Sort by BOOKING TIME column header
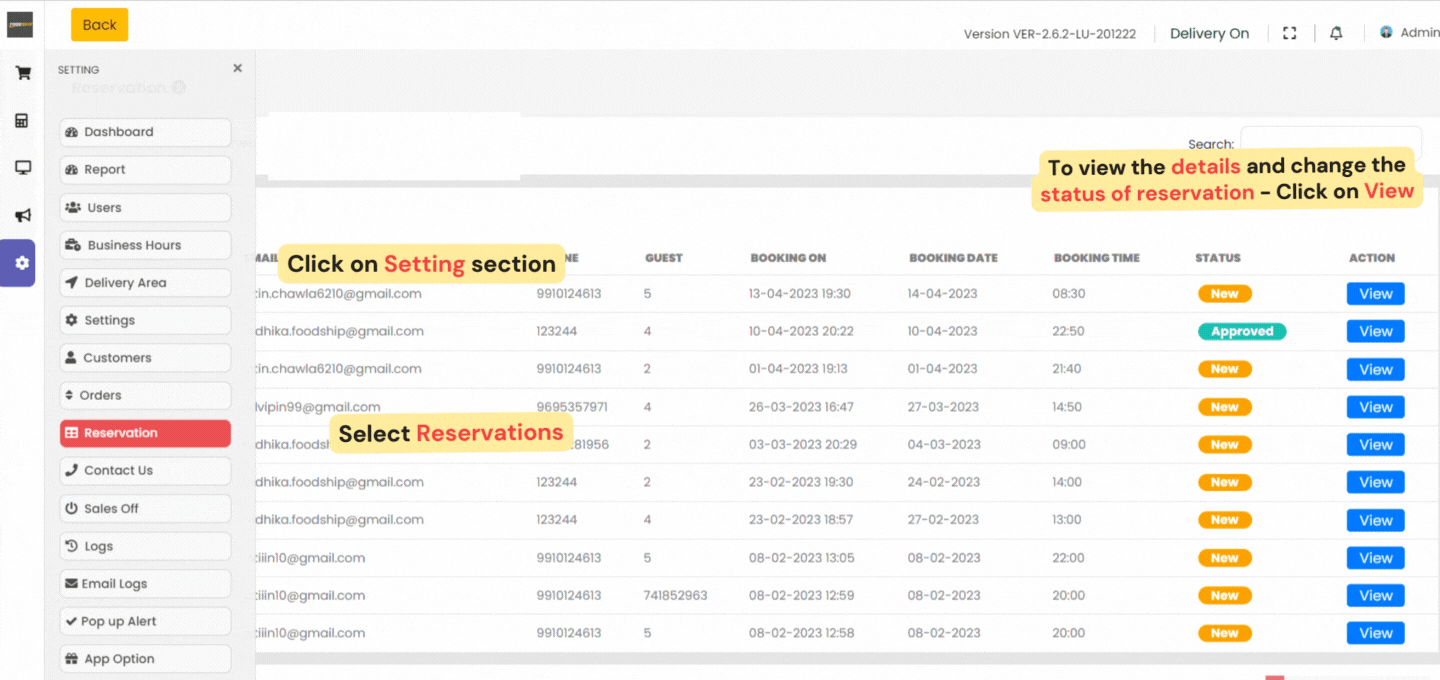 click(1096, 258)
